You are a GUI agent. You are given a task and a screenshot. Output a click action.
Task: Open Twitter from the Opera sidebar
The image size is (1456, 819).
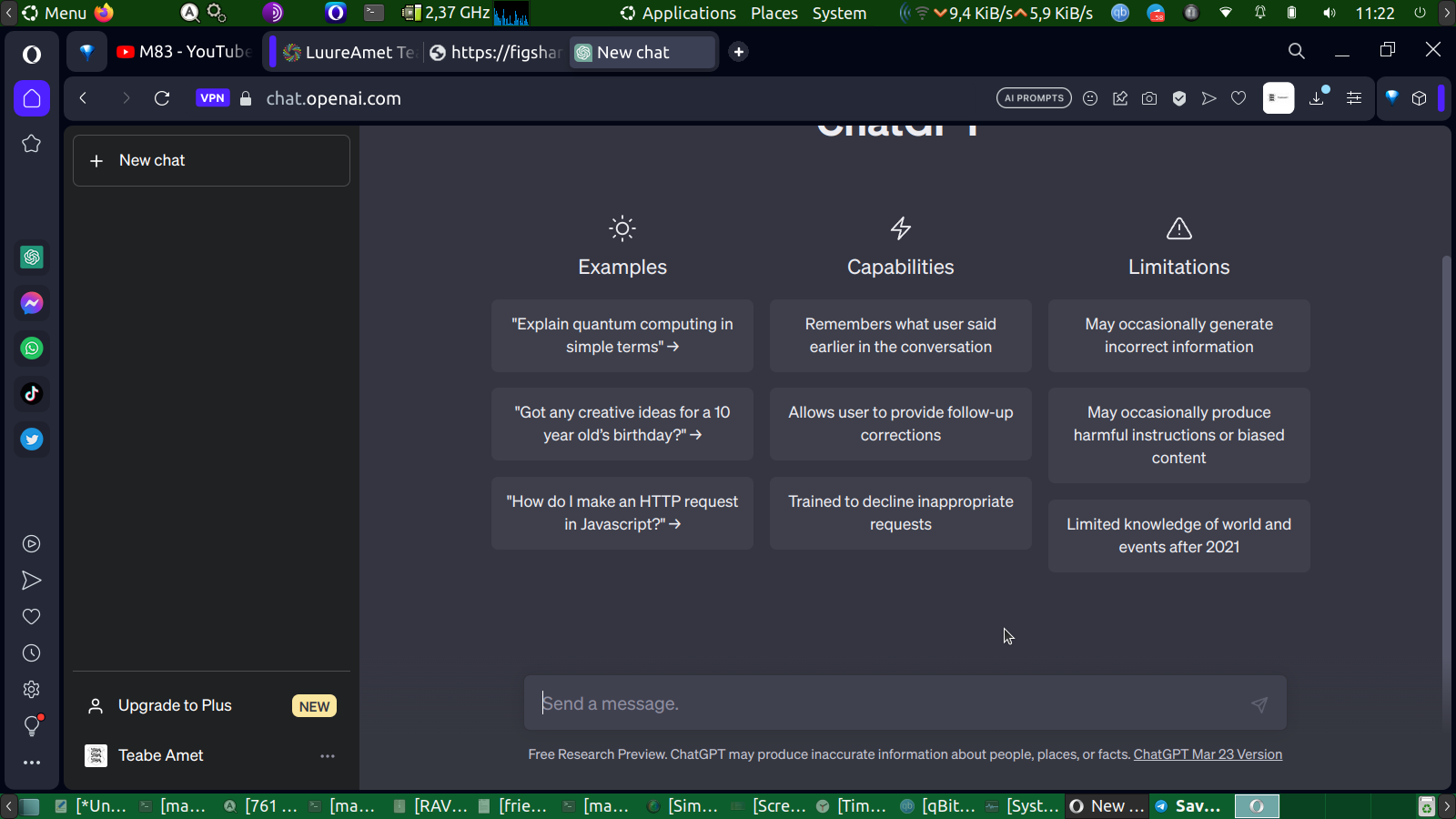click(32, 440)
